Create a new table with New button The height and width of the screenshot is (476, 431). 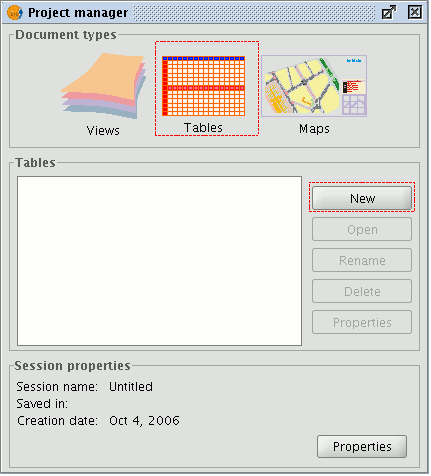coord(362,198)
